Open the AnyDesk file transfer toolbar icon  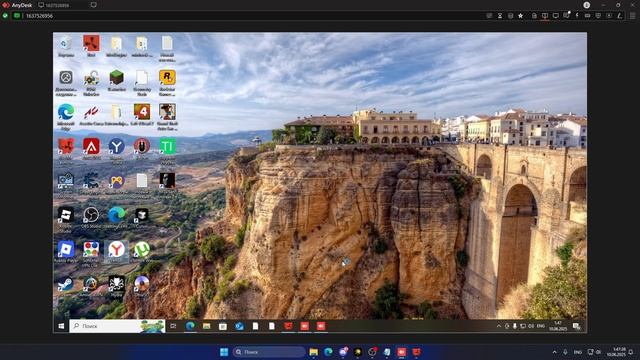click(534, 16)
